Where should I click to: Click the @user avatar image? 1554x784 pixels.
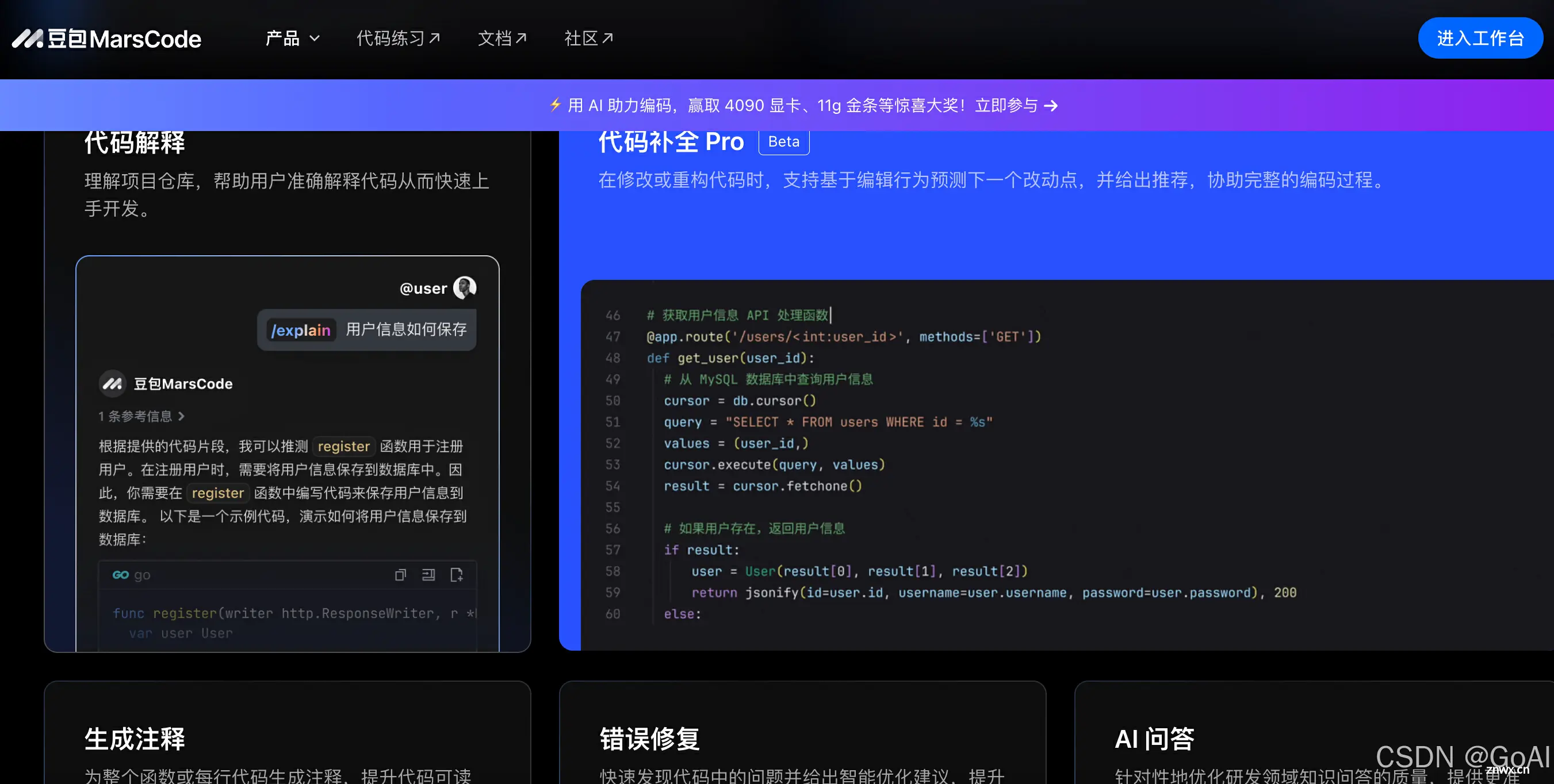[x=465, y=287]
